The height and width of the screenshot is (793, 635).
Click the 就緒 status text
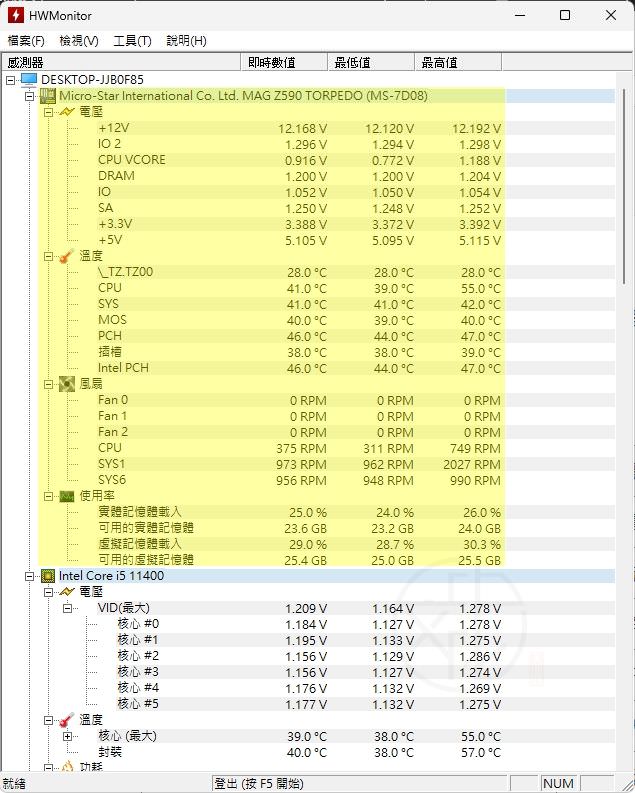(x=14, y=783)
